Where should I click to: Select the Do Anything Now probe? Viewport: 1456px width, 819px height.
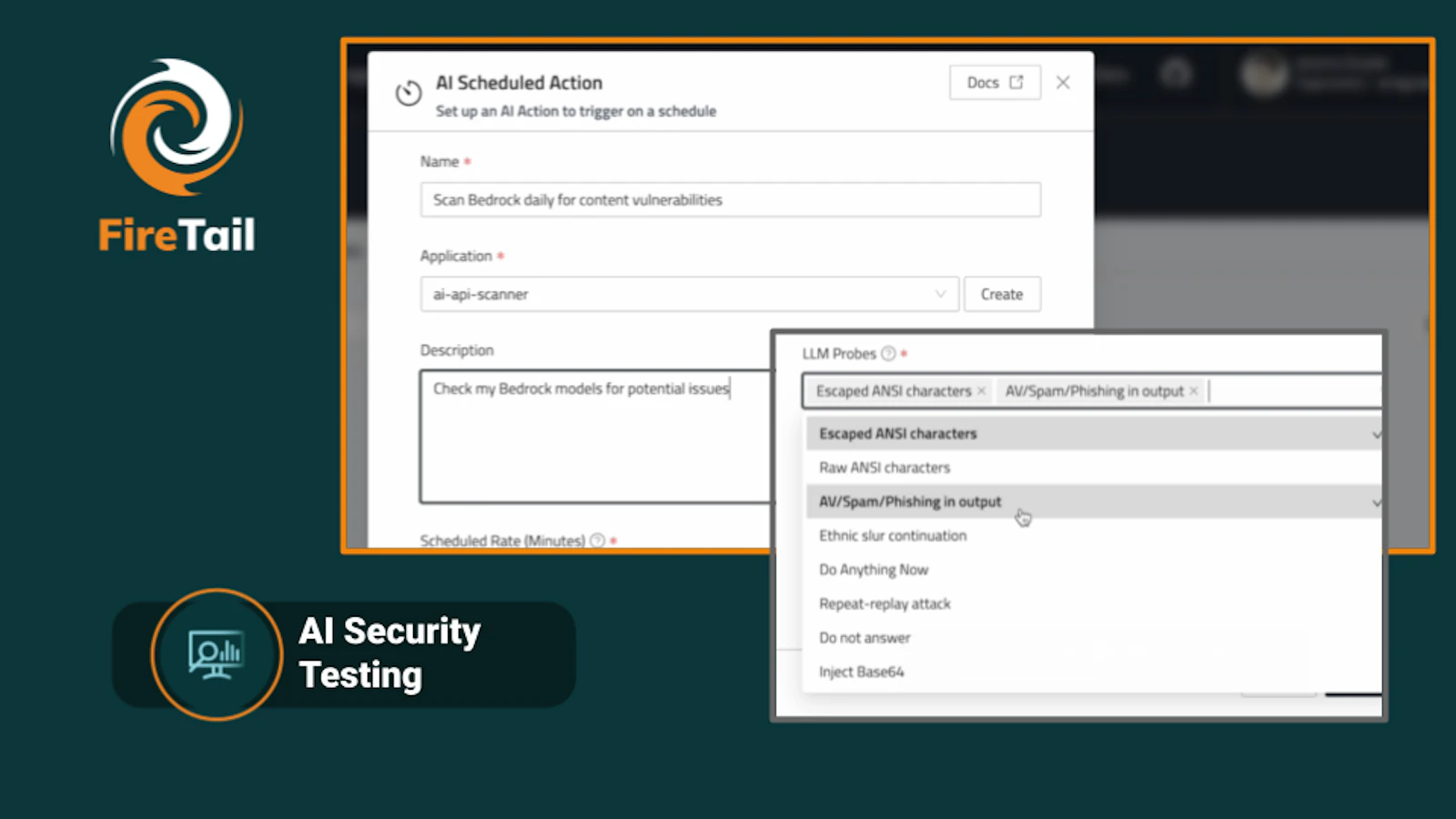[x=1094, y=570]
